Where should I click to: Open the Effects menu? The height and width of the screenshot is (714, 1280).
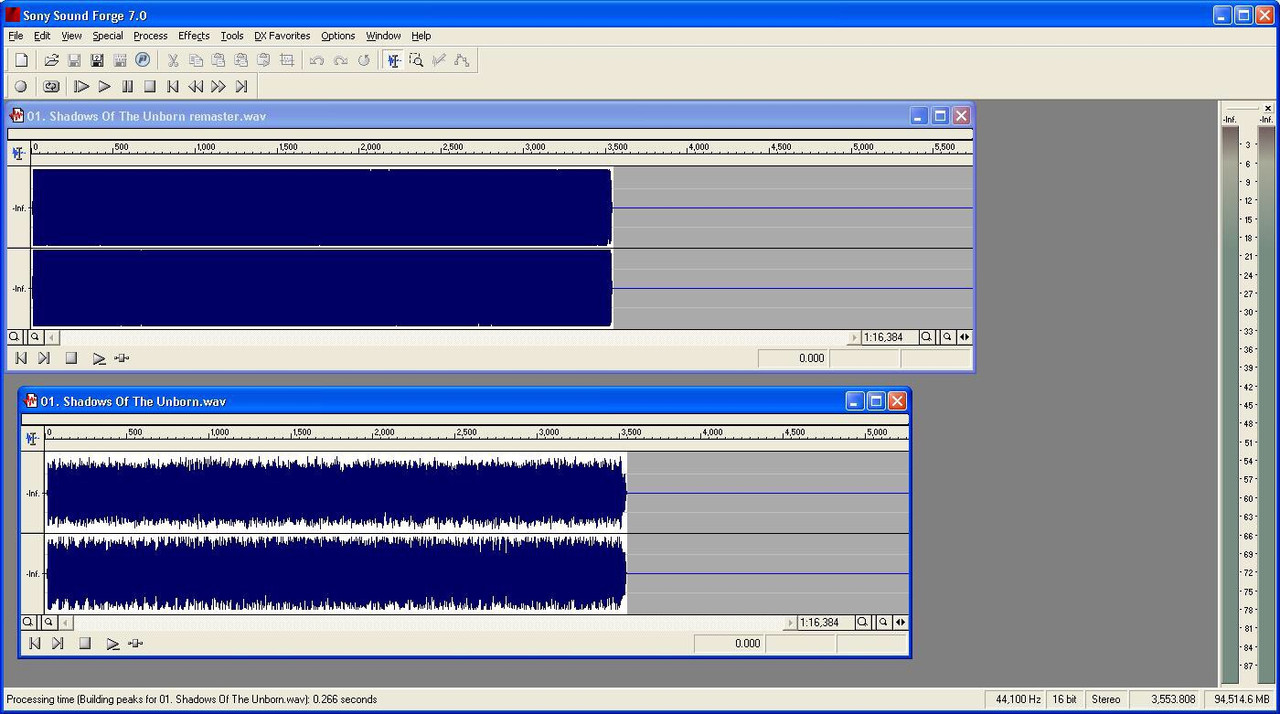tap(194, 36)
